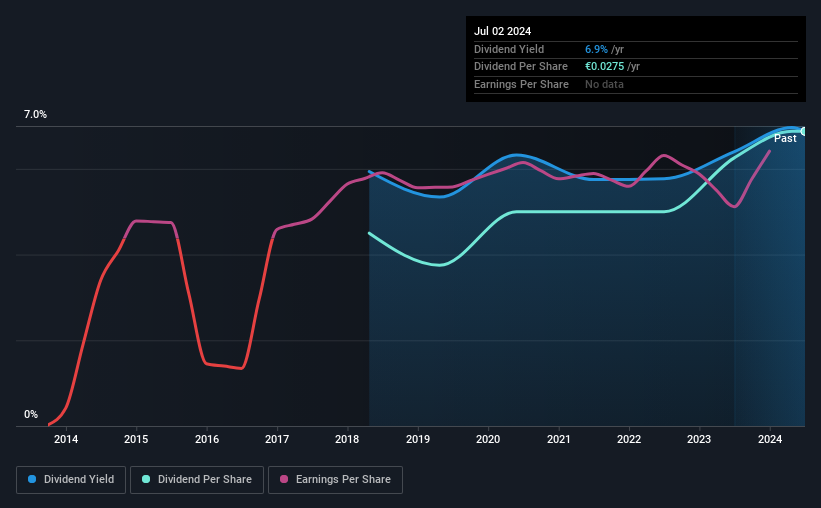Toggle the Earnings Per Share legend button

[335, 480]
